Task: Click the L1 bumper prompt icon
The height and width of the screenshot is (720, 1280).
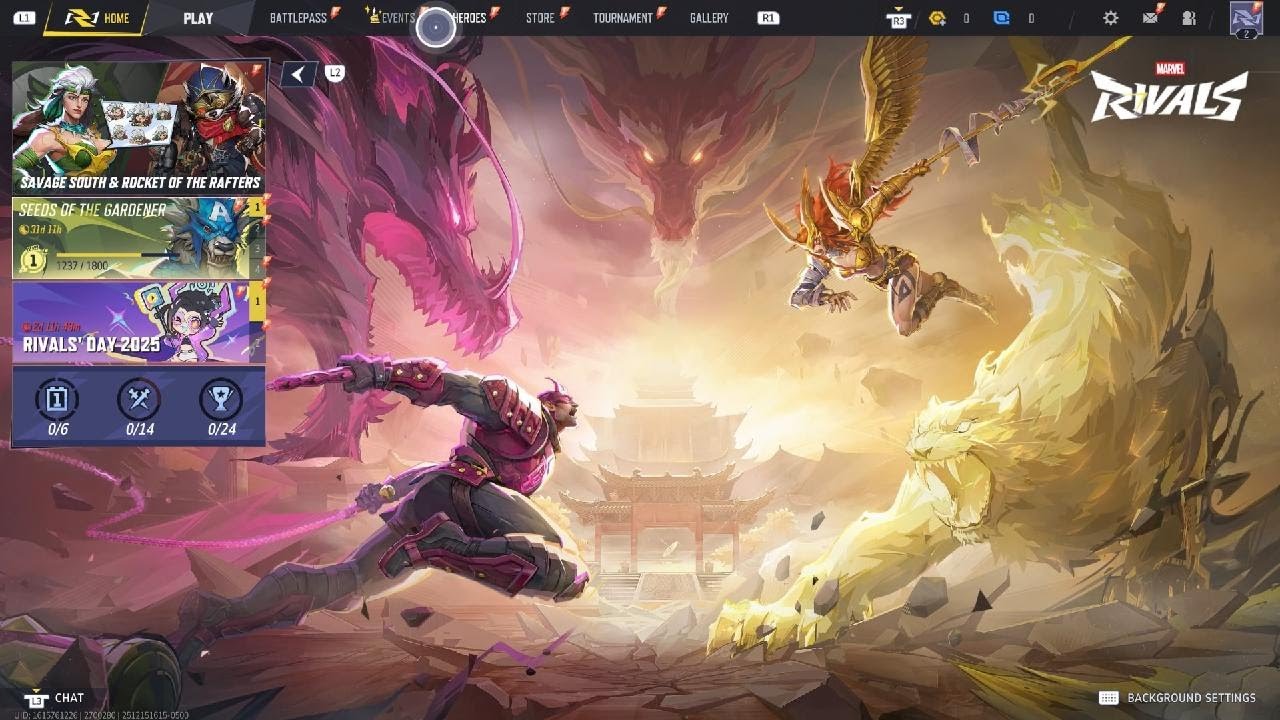Action: click(25, 18)
